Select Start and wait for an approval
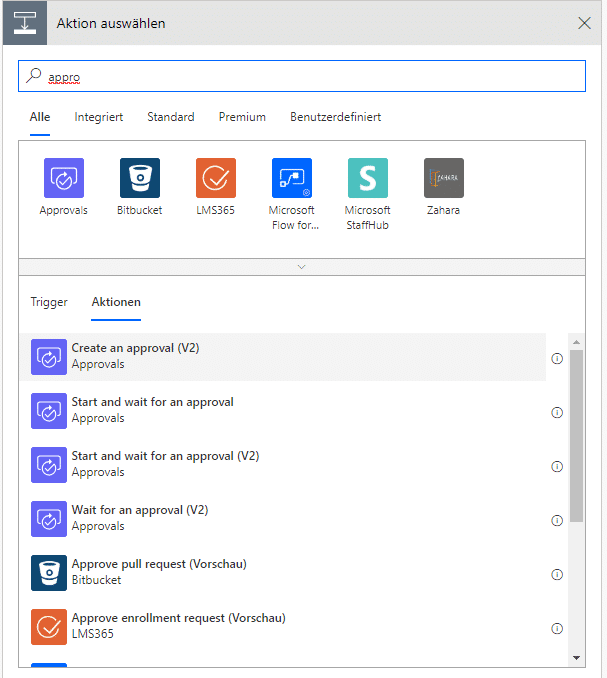Image resolution: width=607 pixels, height=678 pixels. point(283,411)
